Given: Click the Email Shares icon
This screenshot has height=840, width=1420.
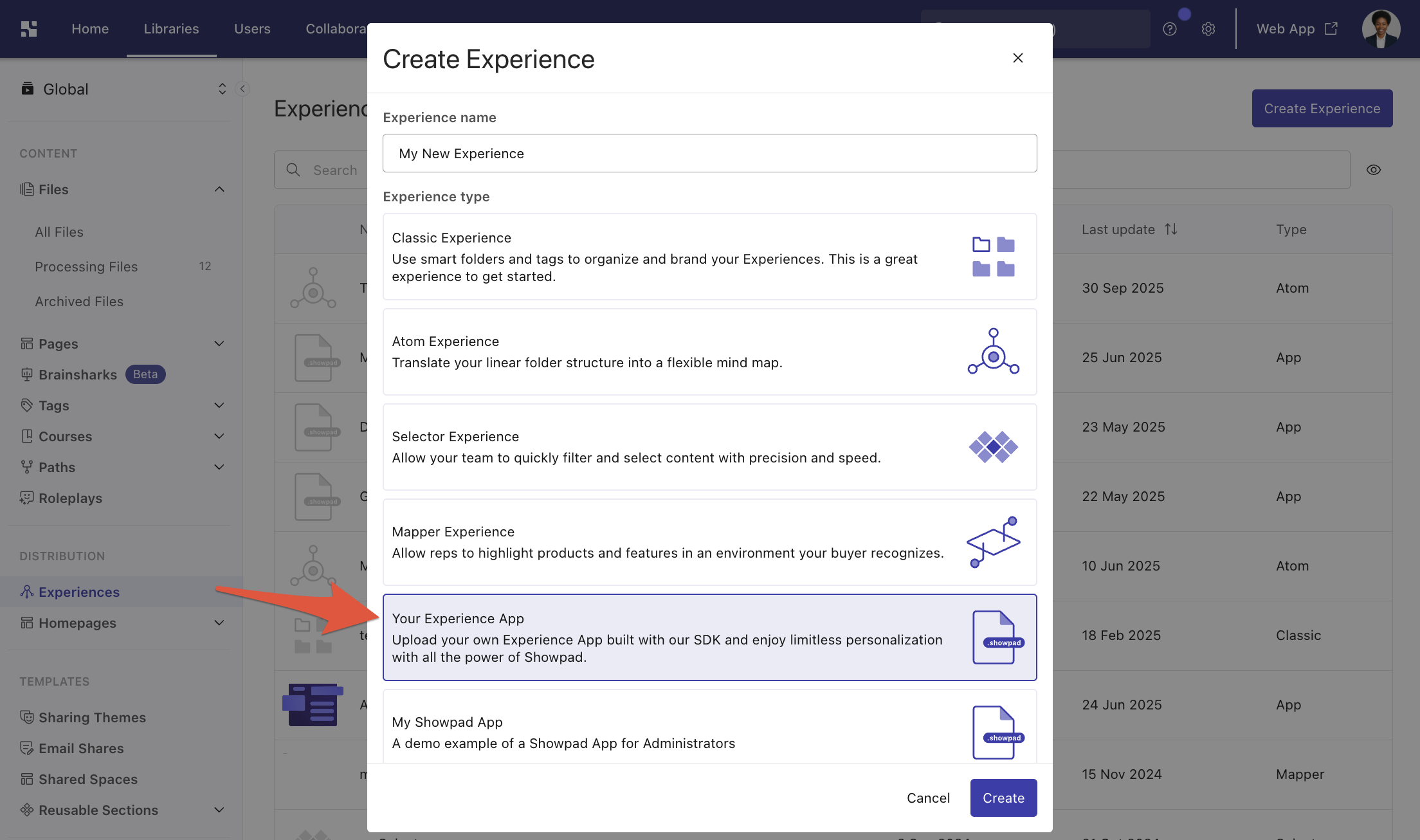Looking at the screenshot, I should tap(26, 748).
